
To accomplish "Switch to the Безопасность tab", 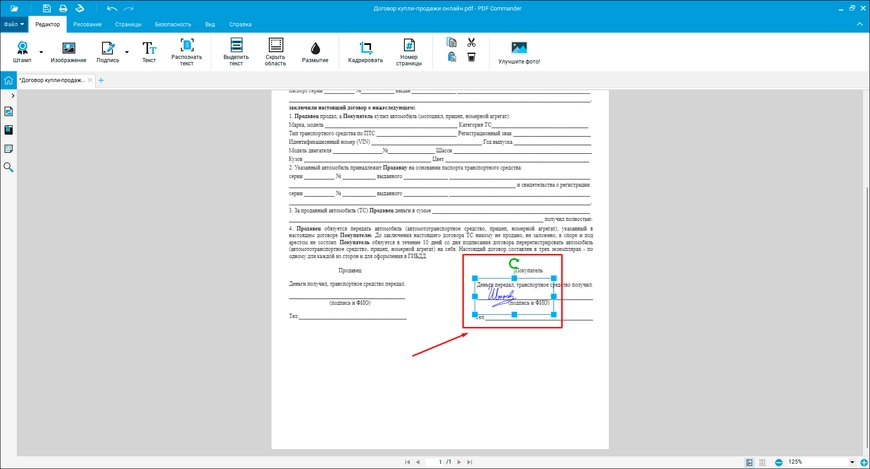I will click(x=173, y=24).
